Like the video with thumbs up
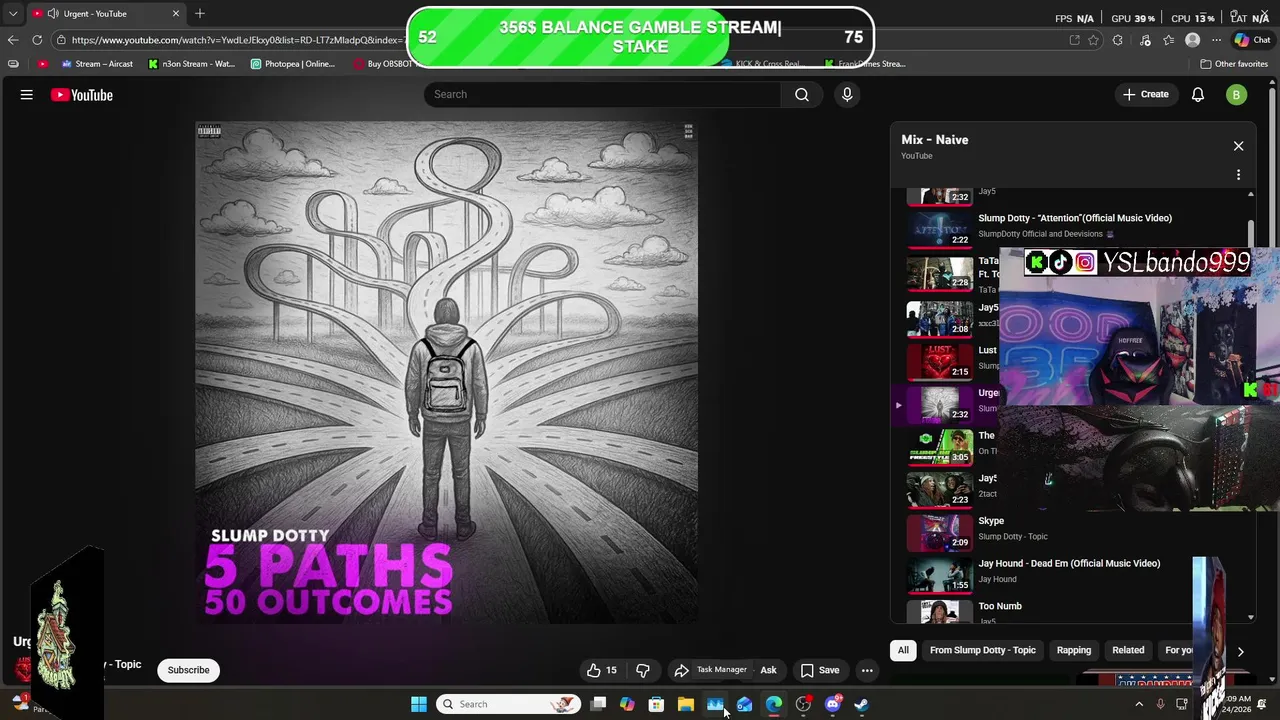The height and width of the screenshot is (720, 1280). [x=602, y=670]
